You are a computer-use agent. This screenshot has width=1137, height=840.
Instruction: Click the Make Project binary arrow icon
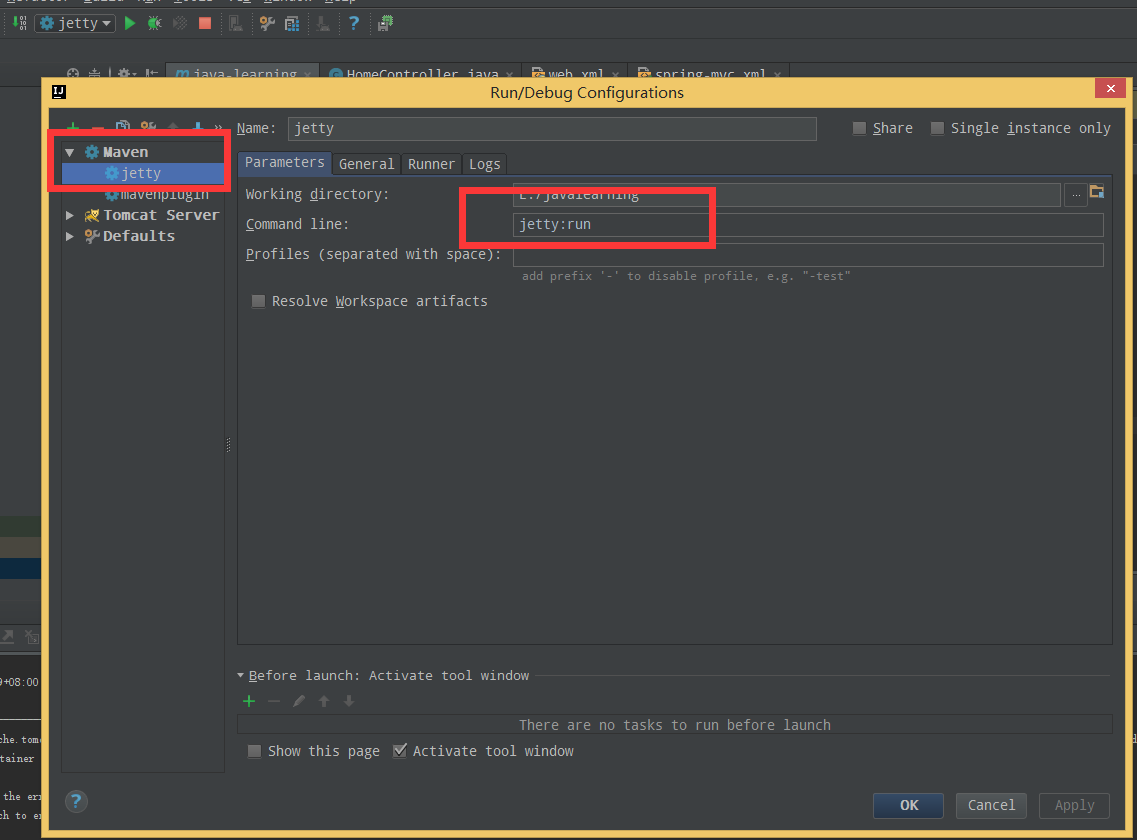point(20,23)
